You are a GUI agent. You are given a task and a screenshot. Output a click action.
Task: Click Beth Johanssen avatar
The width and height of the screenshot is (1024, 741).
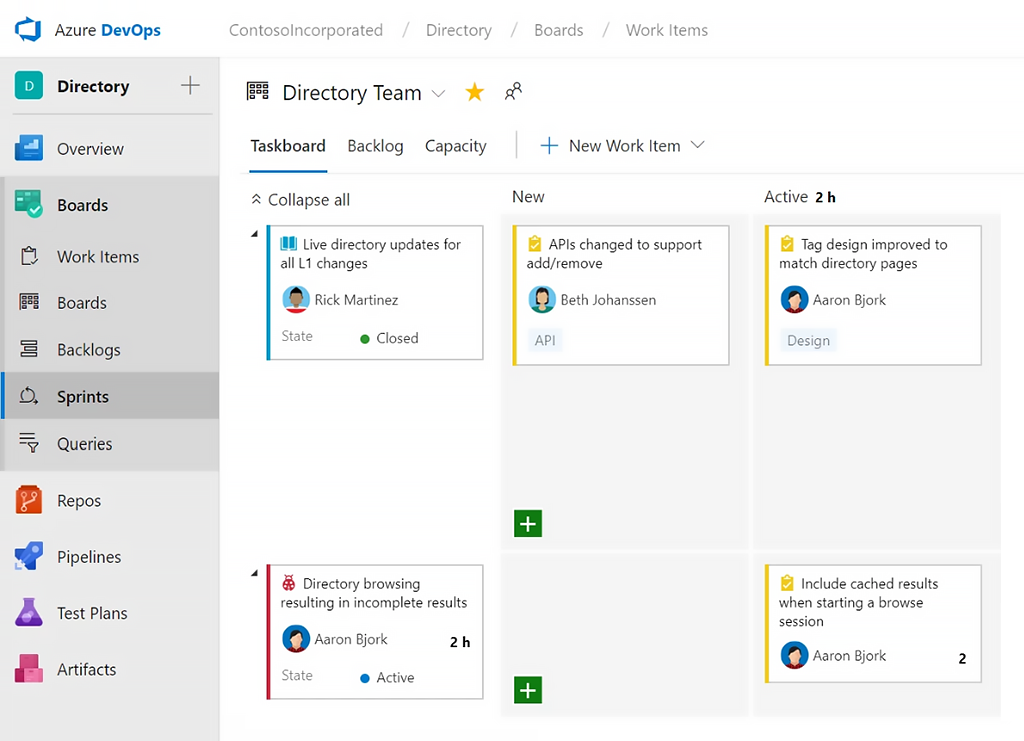point(542,300)
